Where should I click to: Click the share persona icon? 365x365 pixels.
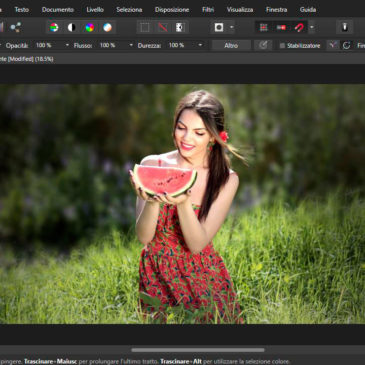(16, 27)
